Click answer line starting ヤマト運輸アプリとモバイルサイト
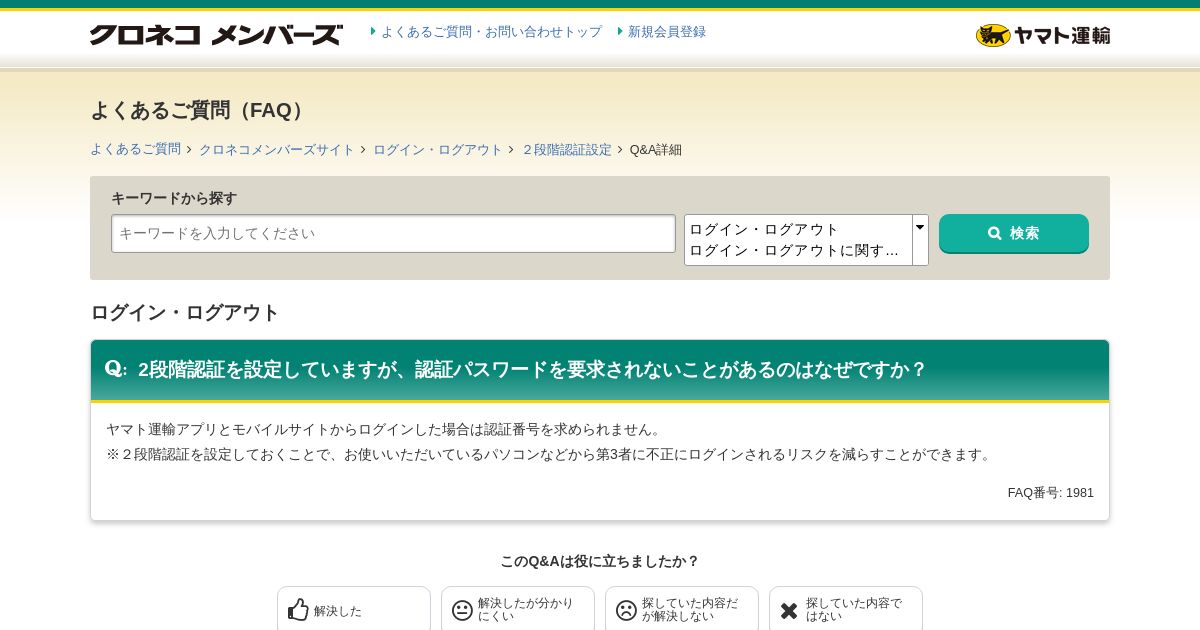 (x=386, y=429)
